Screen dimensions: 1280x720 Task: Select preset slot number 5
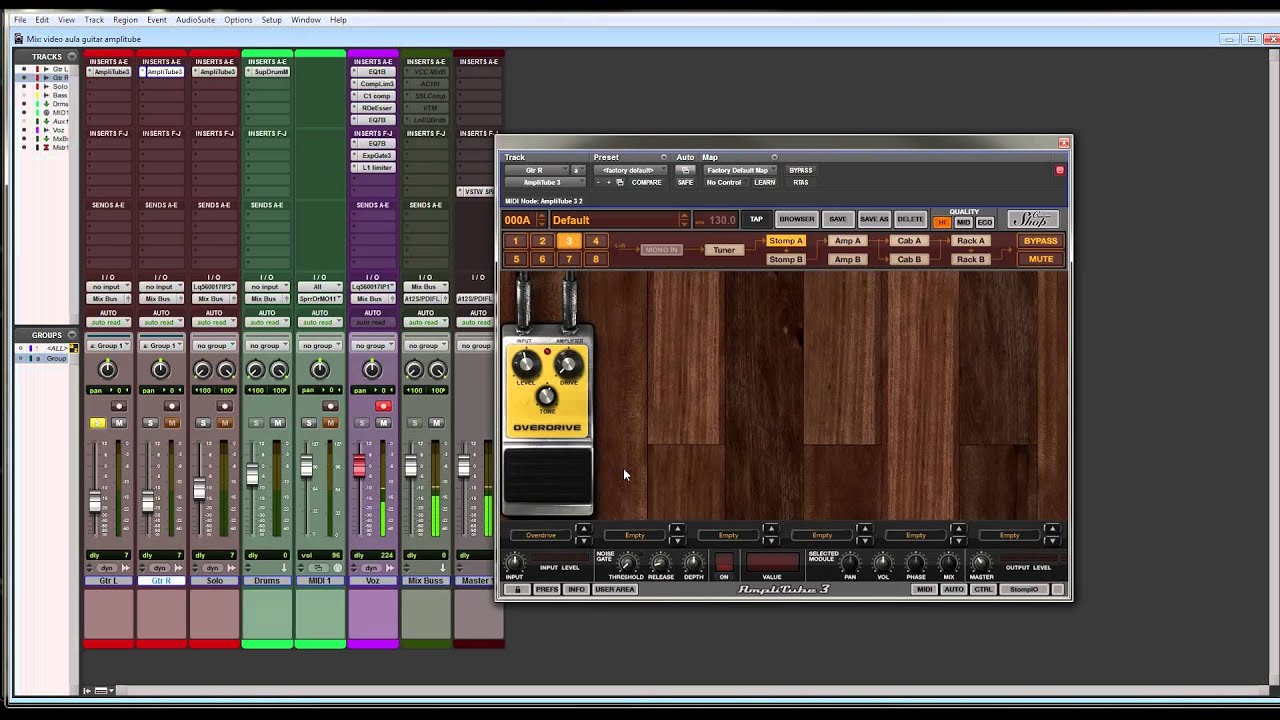click(x=516, y=260)
